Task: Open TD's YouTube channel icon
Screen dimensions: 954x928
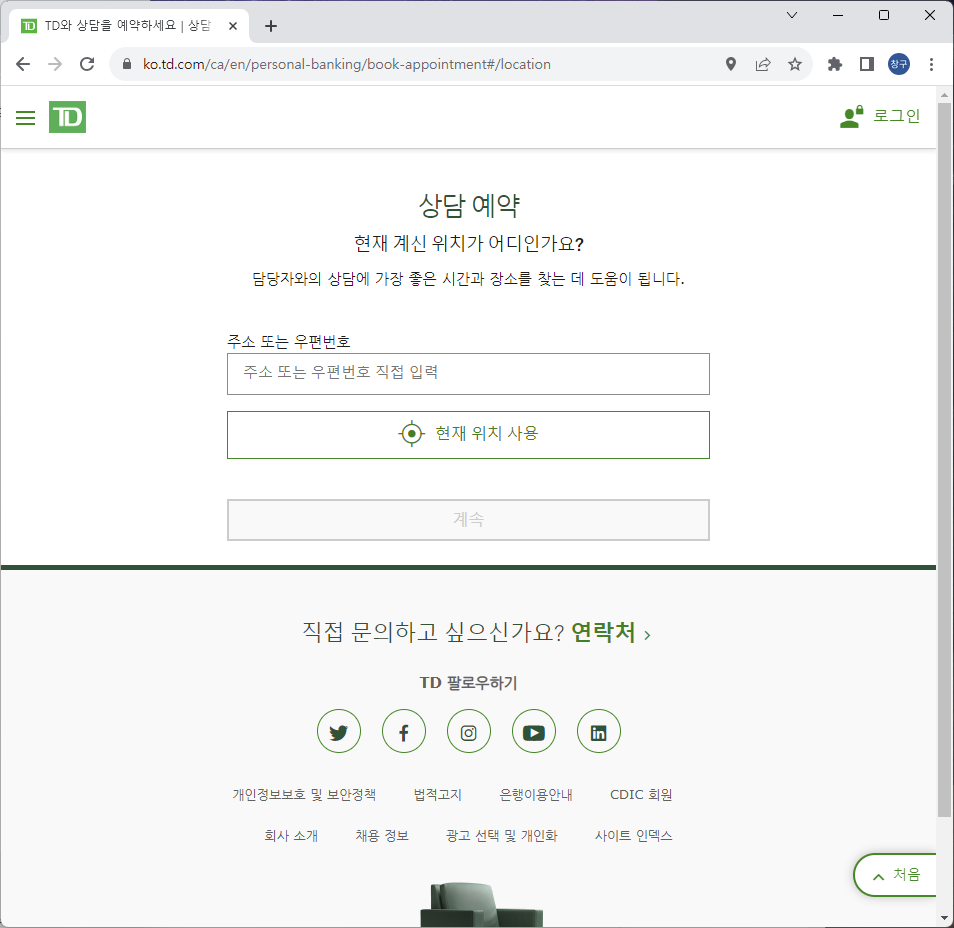Action: click(x=534, y=731)
